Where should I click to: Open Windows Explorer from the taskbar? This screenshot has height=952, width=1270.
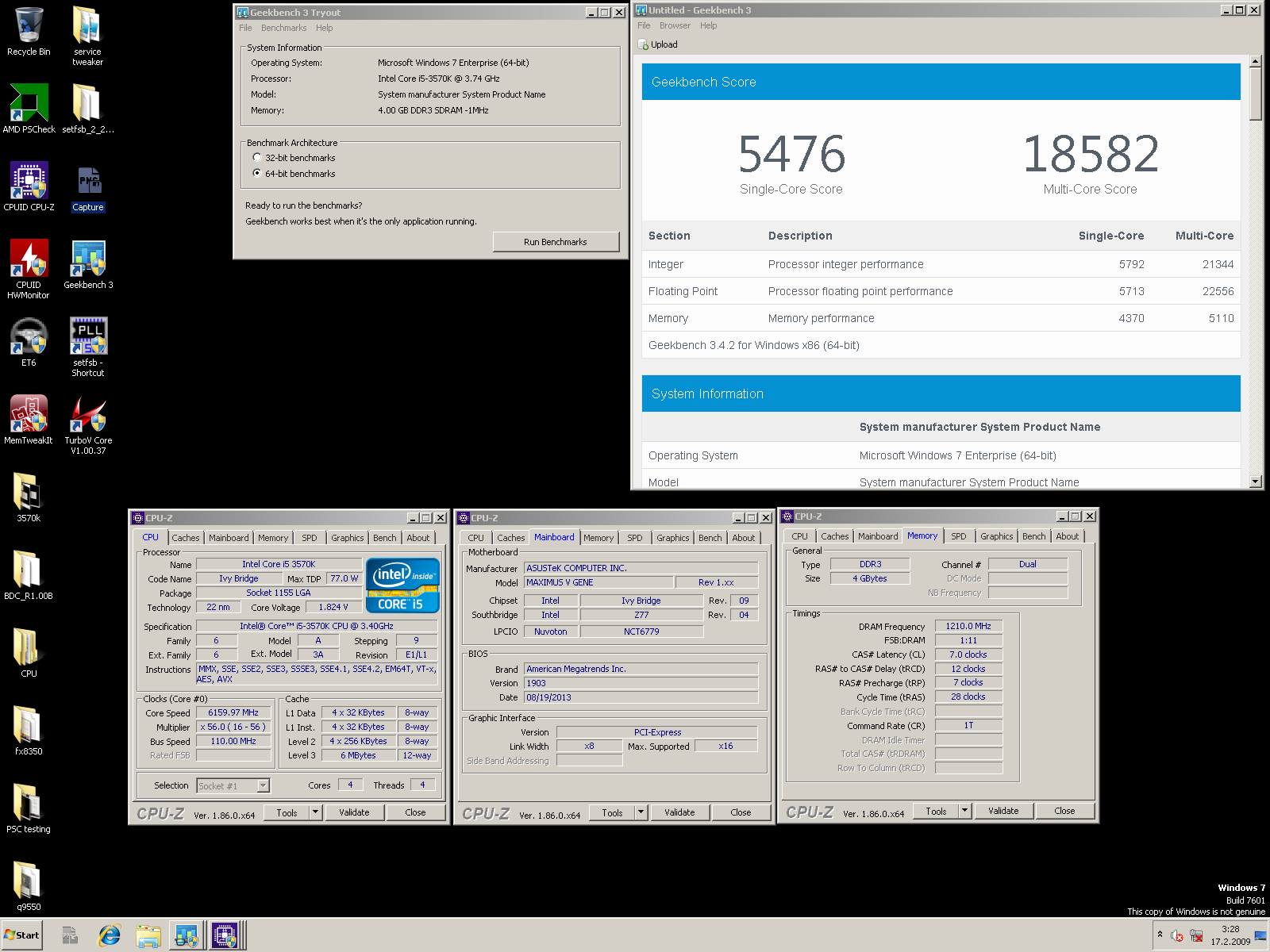click(148, 936)
